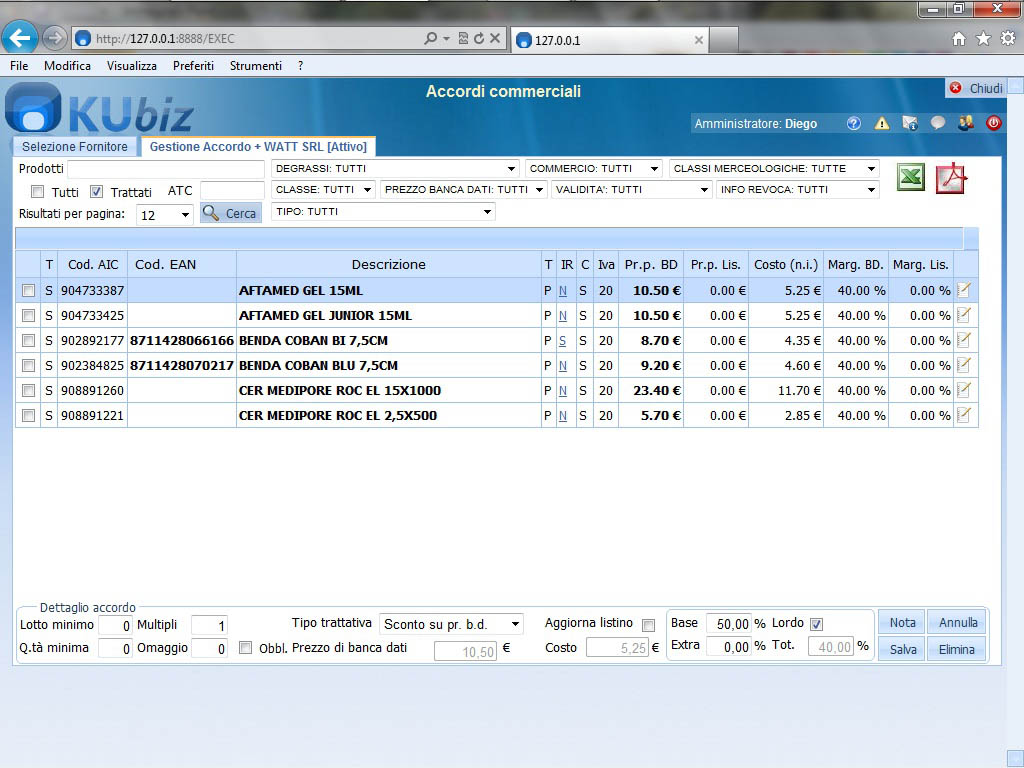Image resolution: width=1024 pixels, height=768 pixels.
Task: Open the Risultati per pagina dropdown
Action: (165, 215)
